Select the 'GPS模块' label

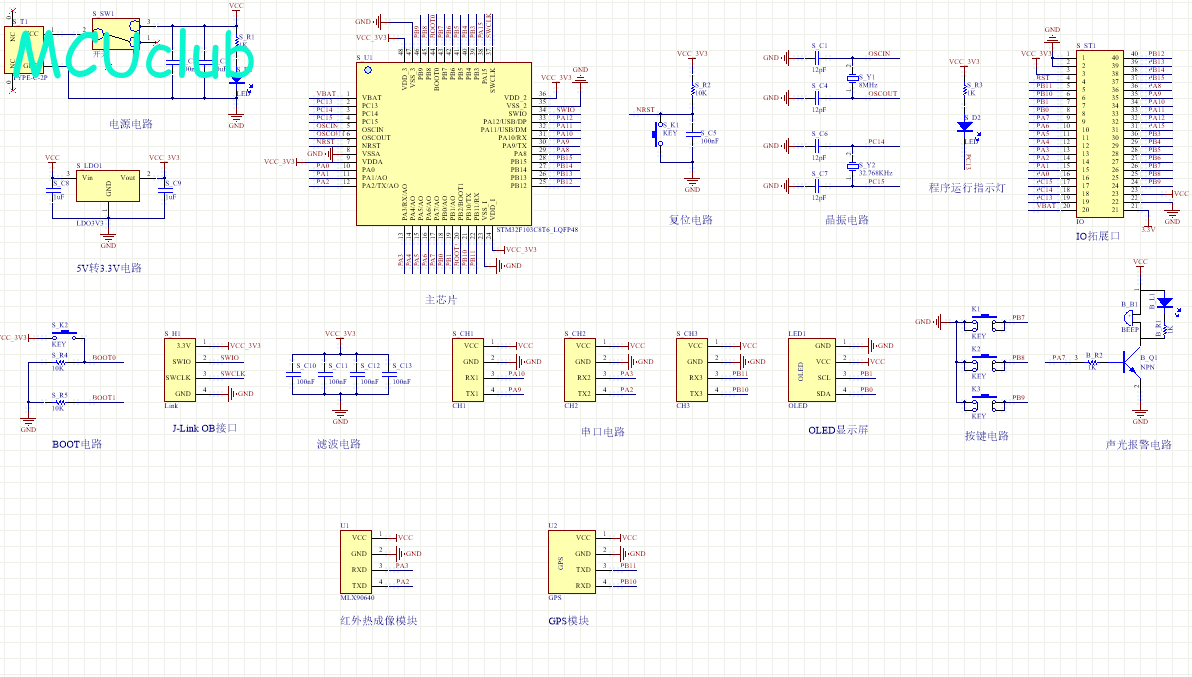pyautogui.click(x=569, y=621)
